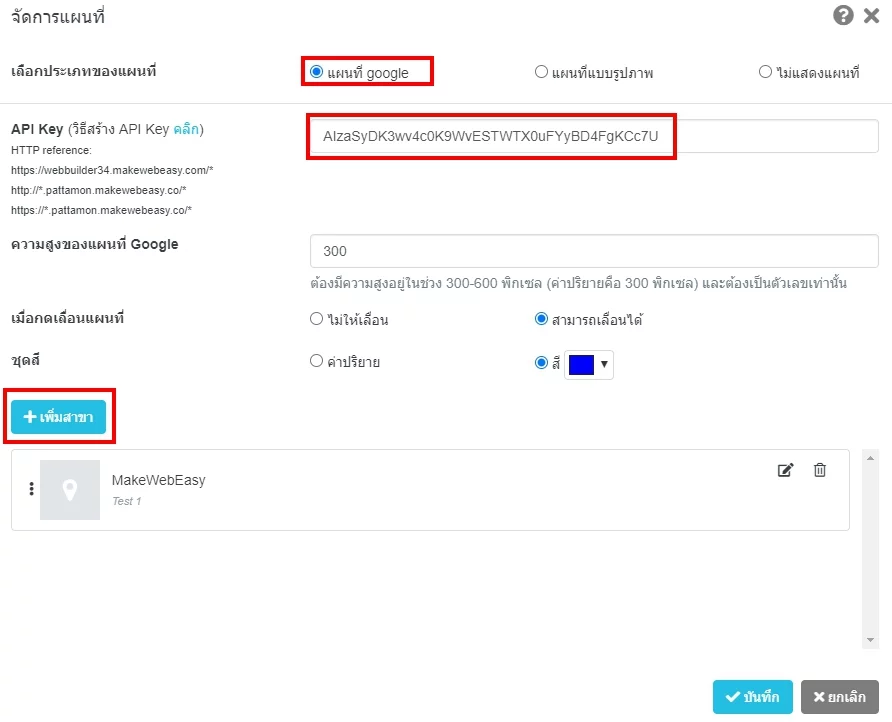
Task: Click the API Key input field
Action: click(x=594, y=136)
